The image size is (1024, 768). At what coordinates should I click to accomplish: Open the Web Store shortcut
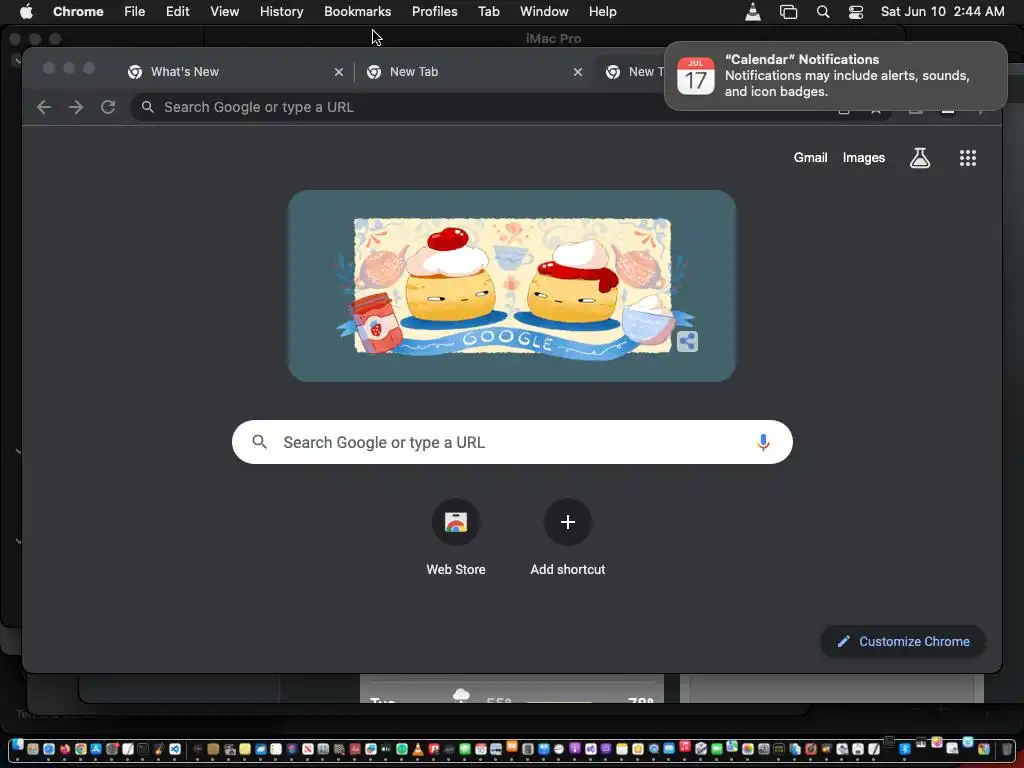456,537
